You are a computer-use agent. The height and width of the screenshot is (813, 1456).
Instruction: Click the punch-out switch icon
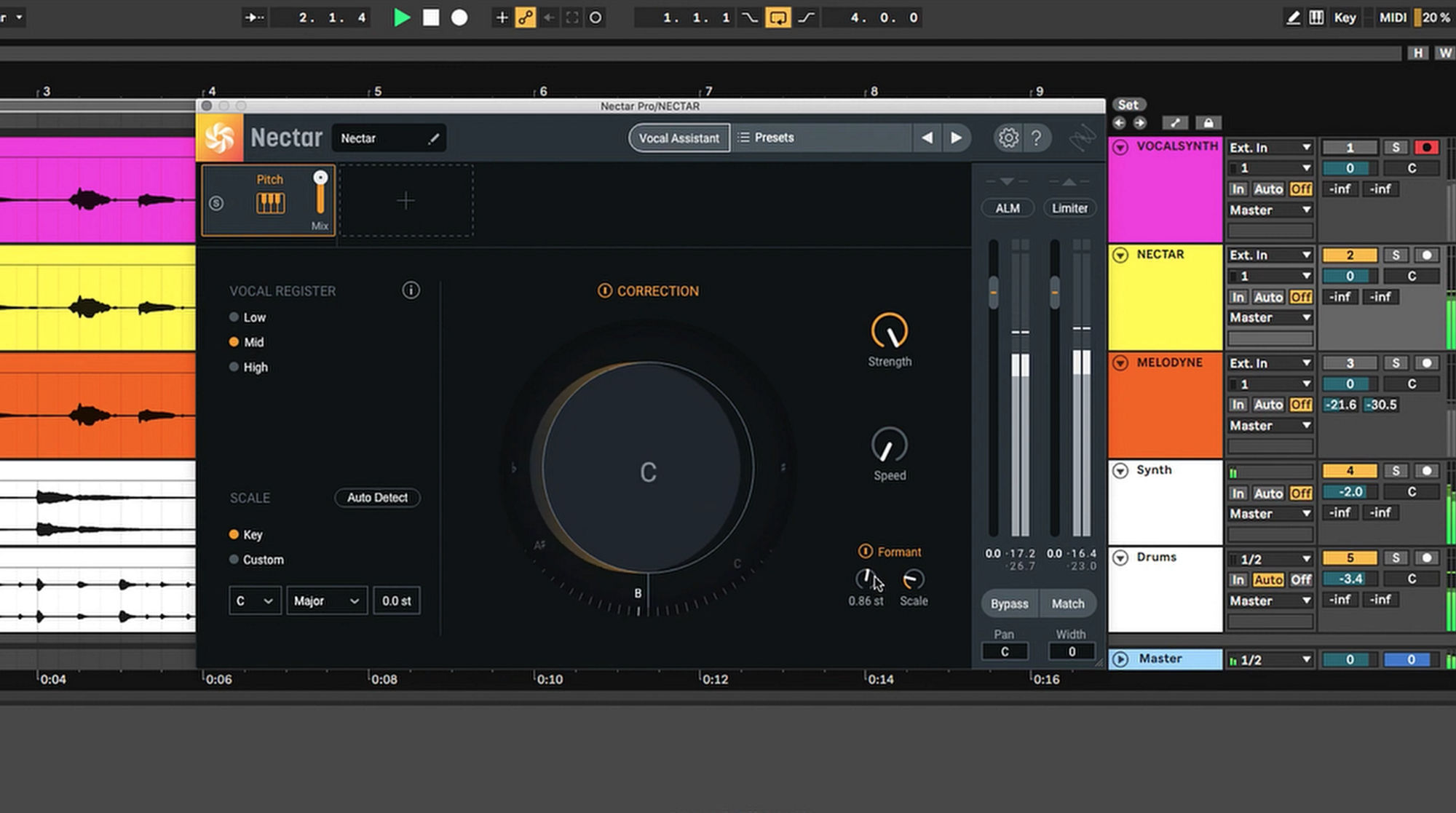[x=806, y=17]
